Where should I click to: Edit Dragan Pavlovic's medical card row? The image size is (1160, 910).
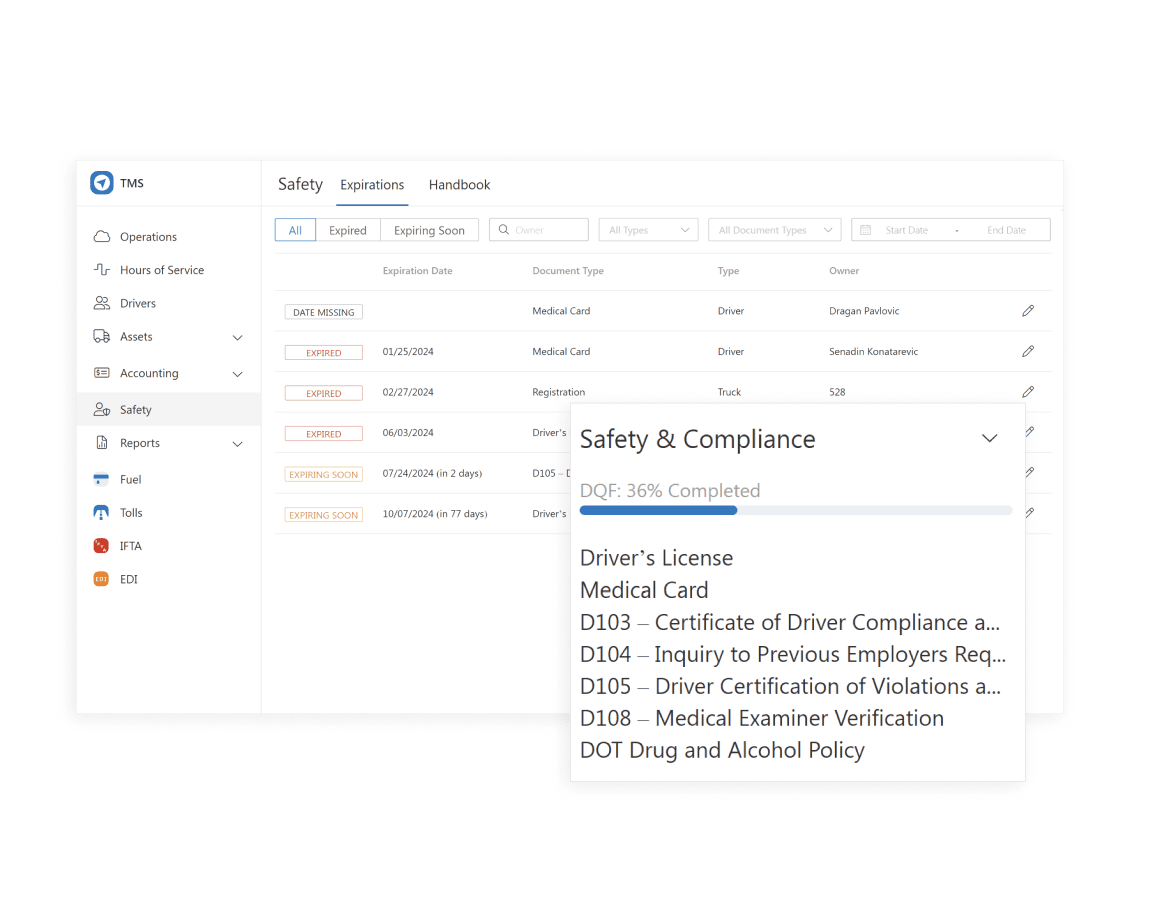[1028, 311]
